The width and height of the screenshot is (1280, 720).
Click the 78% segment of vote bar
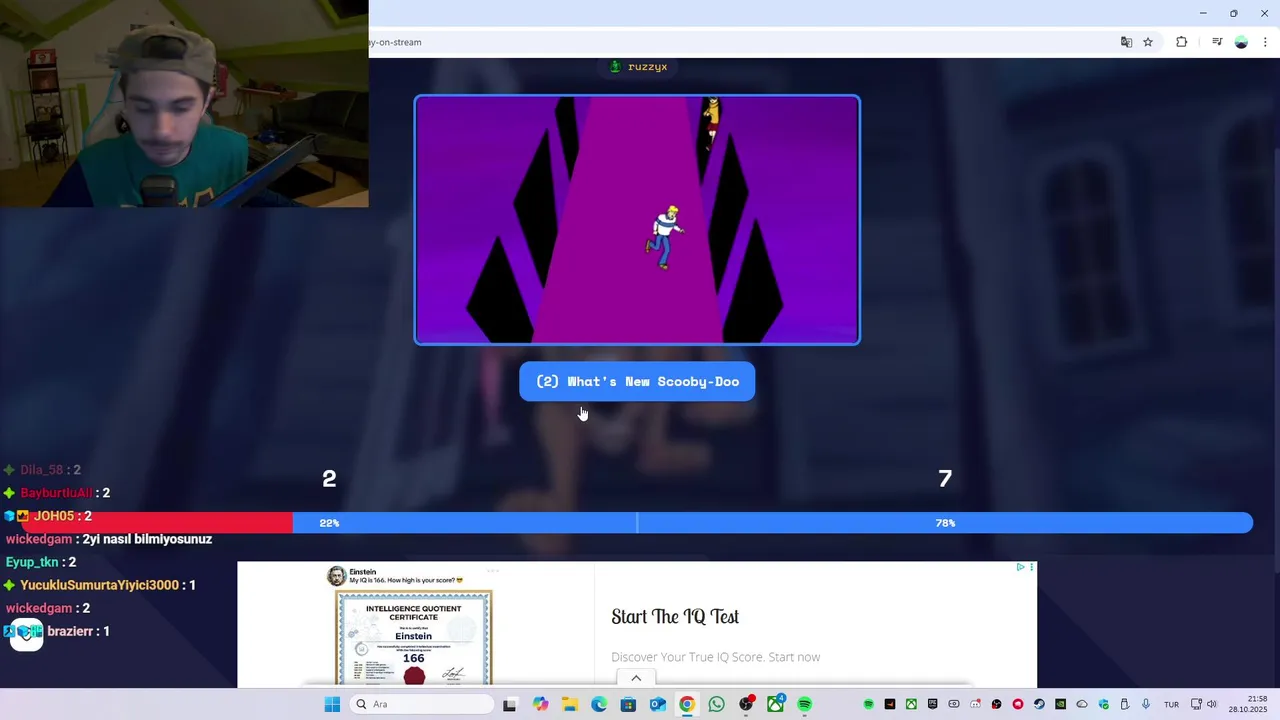(945, 523)
